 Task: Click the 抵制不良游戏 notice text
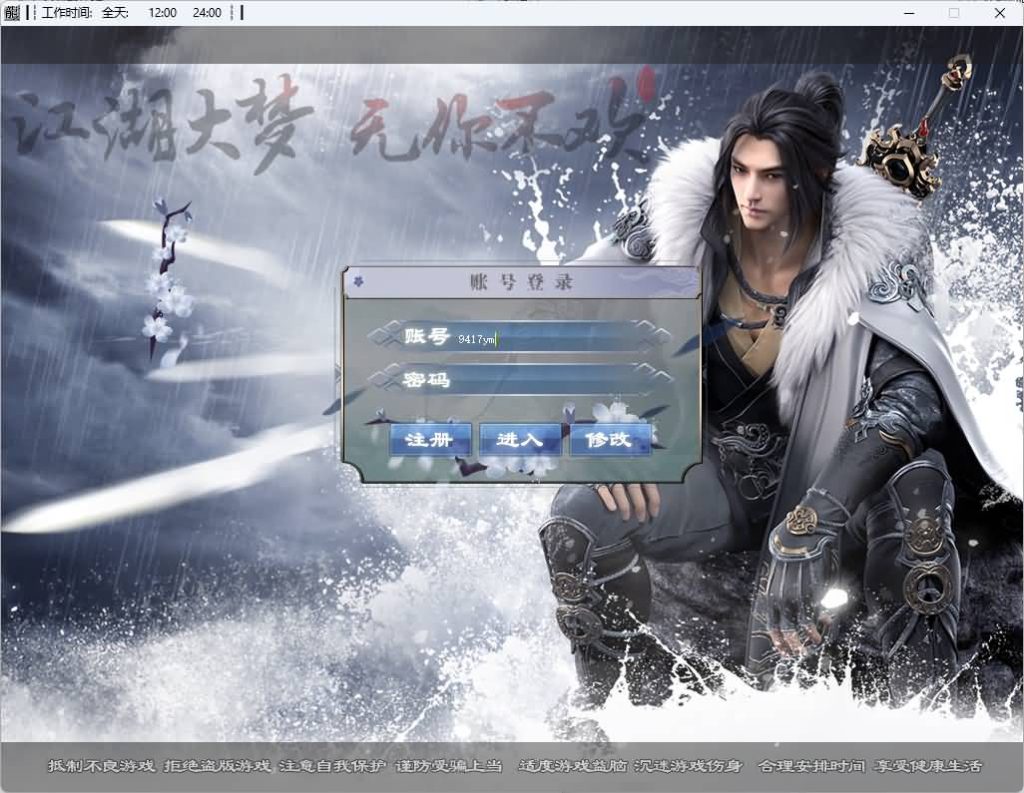(101, 766)
